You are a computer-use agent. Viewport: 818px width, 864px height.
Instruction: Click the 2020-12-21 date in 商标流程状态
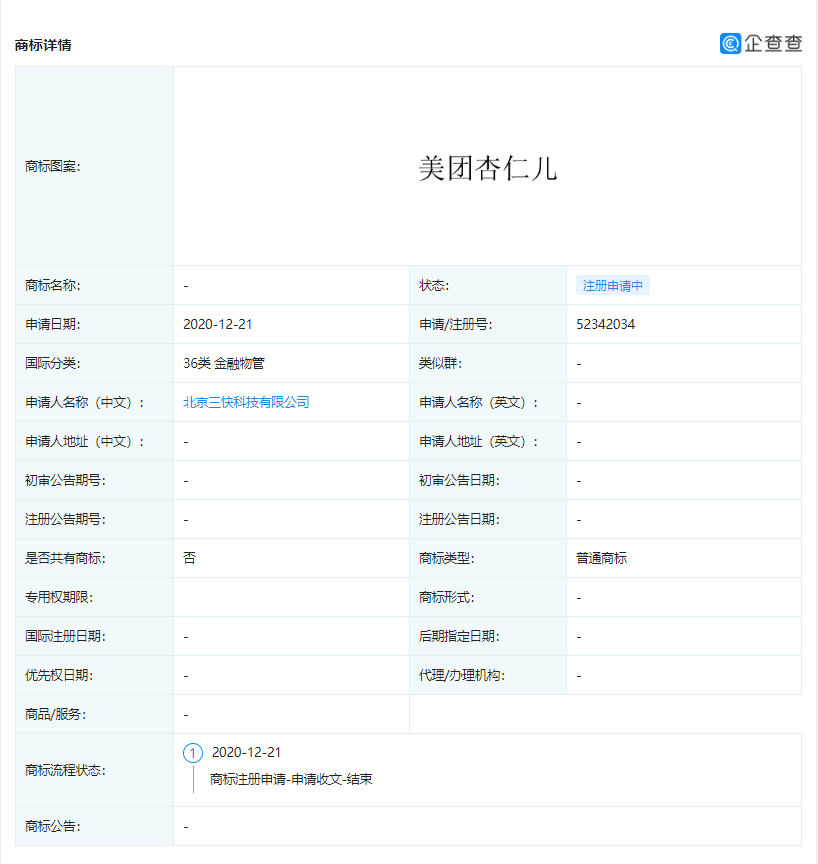(x=246, y=752)
